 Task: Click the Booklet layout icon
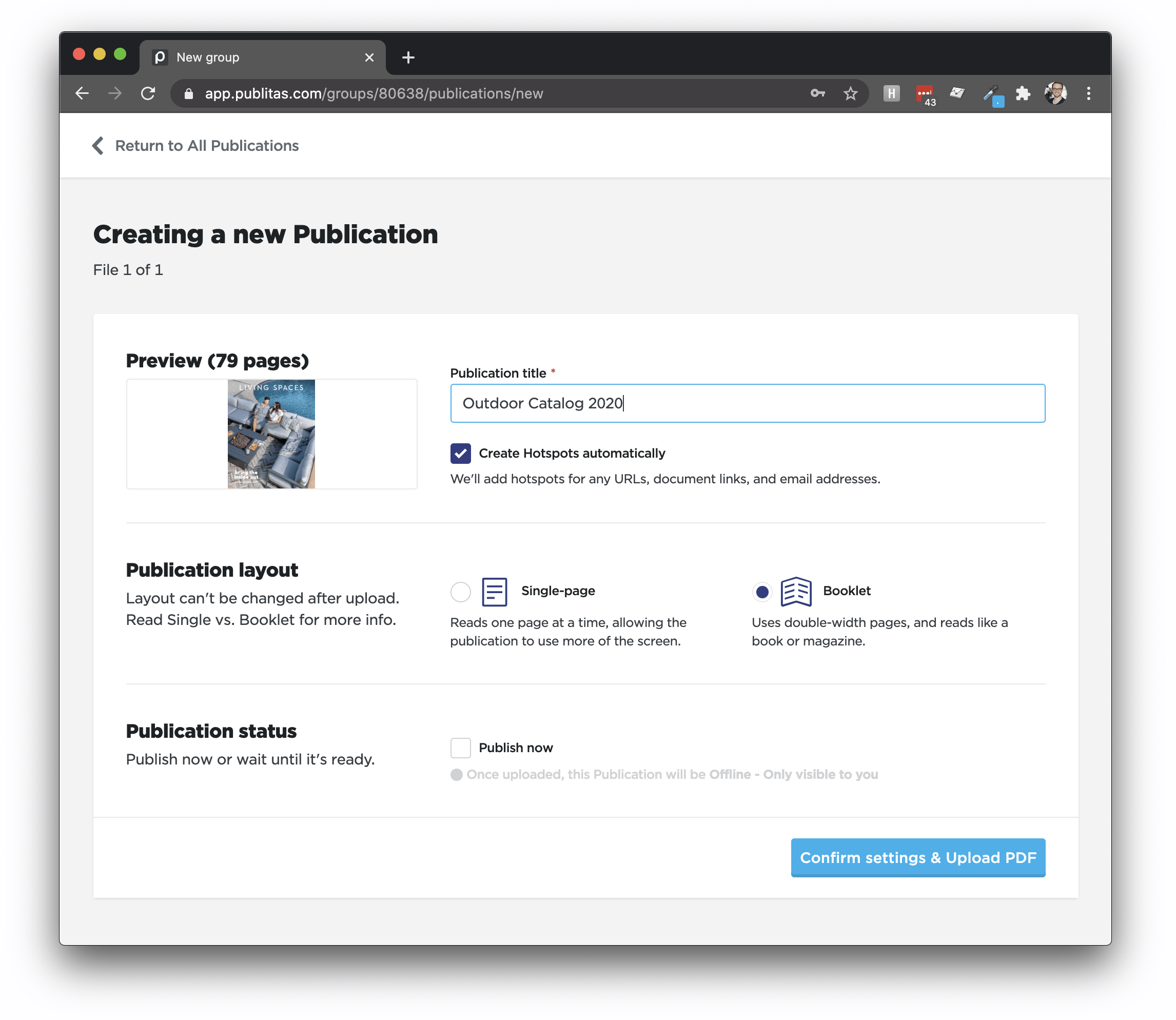point(795,592)
